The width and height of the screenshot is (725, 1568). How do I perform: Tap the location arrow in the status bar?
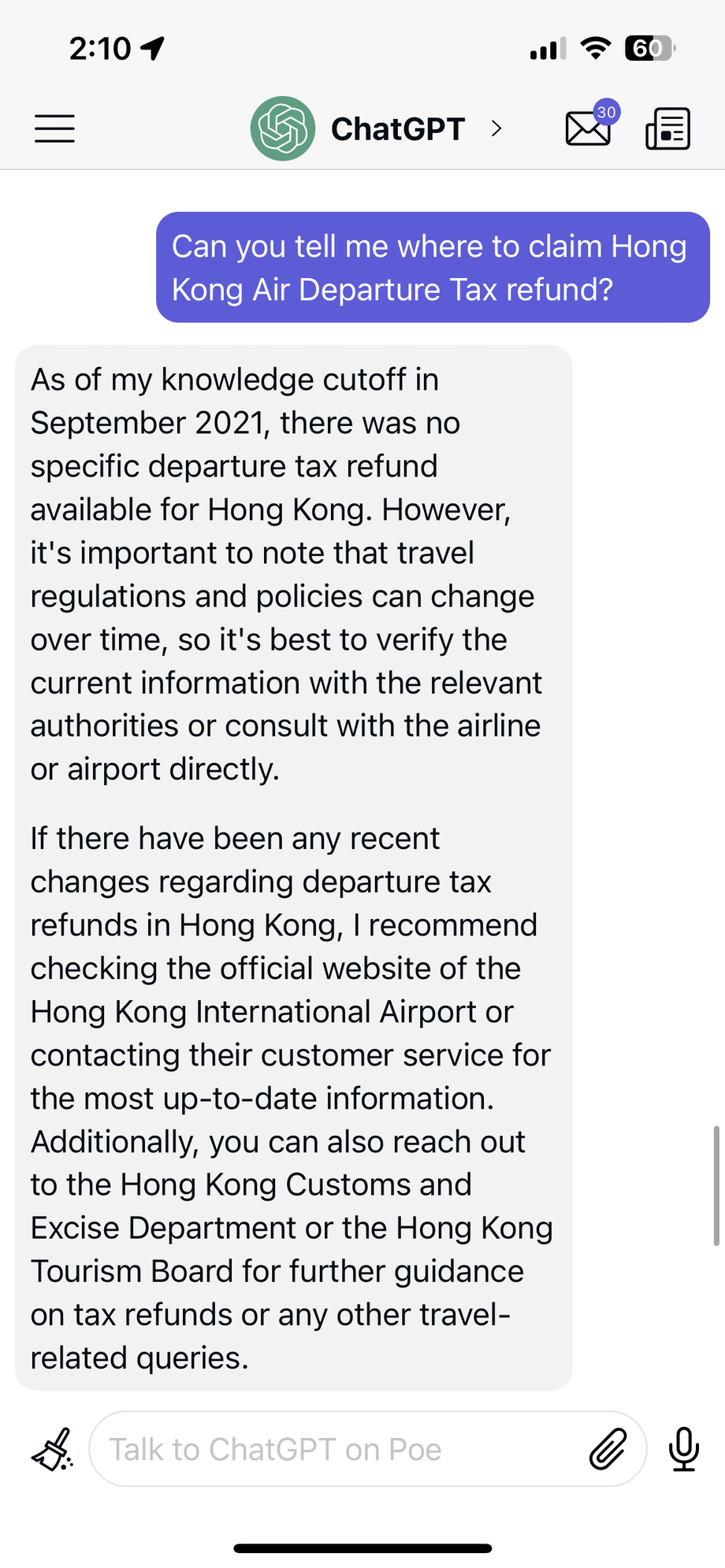coord(152,49)
